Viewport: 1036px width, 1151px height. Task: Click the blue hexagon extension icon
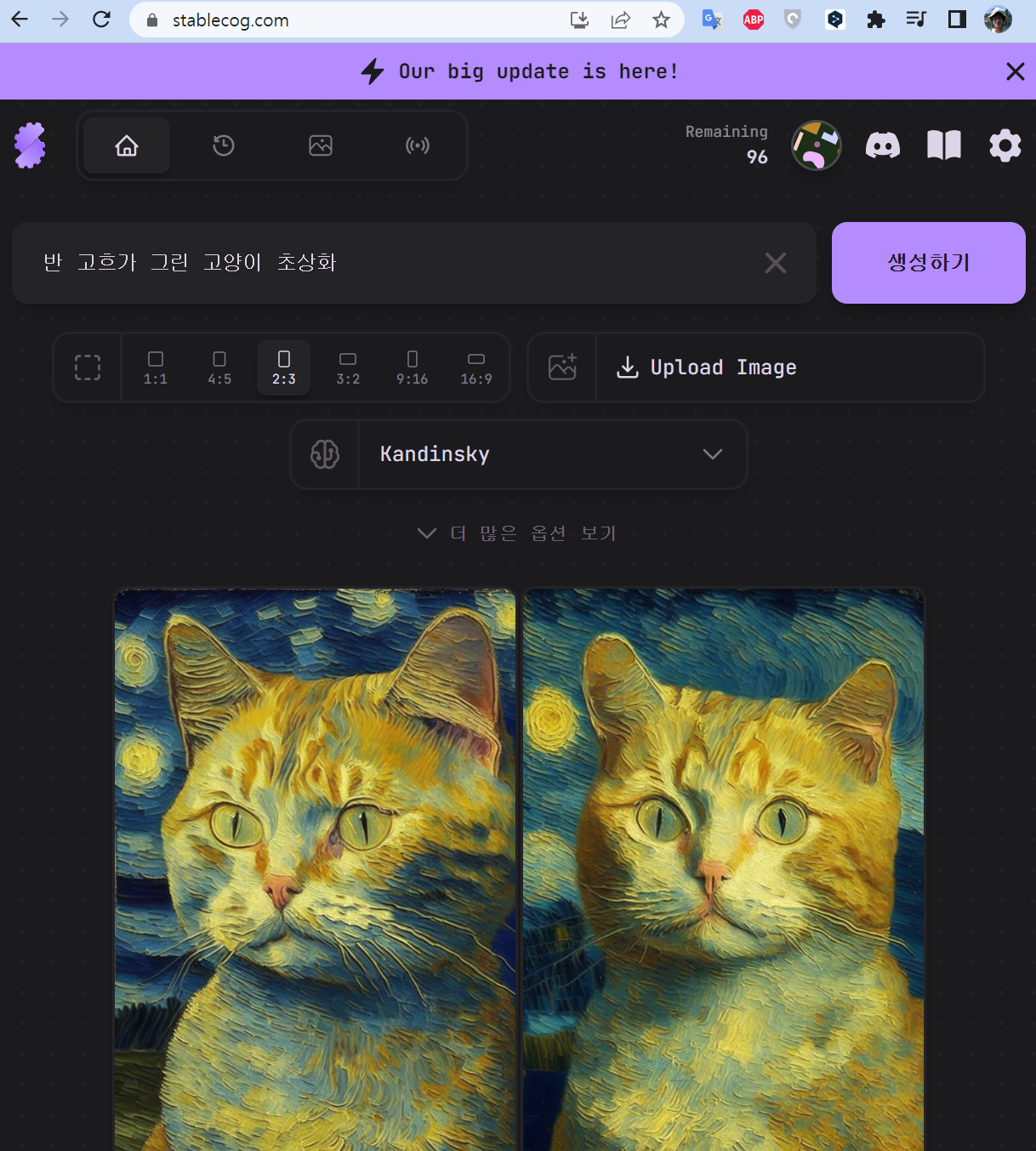click(x=835, y=20)
